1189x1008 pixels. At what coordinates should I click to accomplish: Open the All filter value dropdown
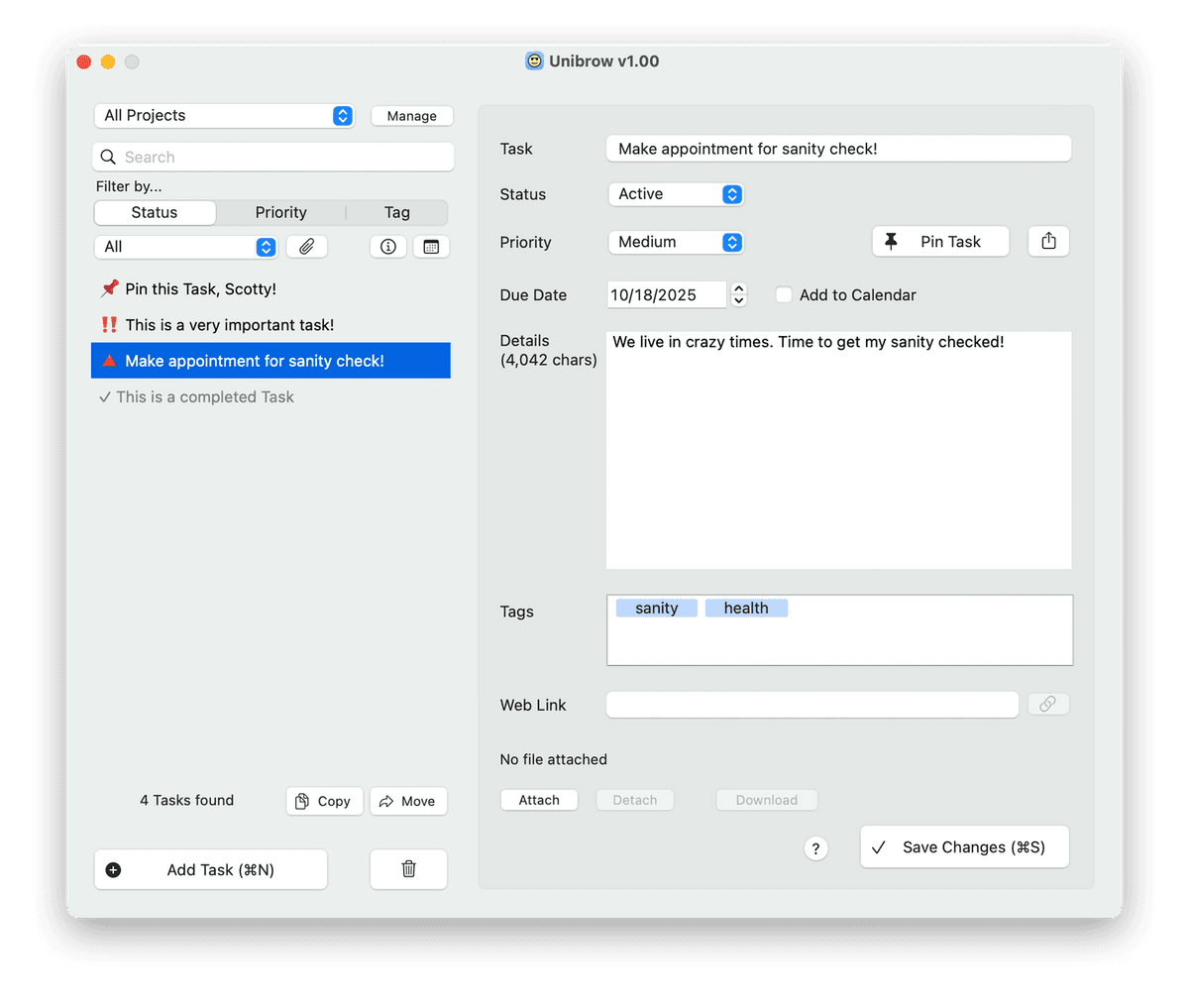(x=185, y=247)
